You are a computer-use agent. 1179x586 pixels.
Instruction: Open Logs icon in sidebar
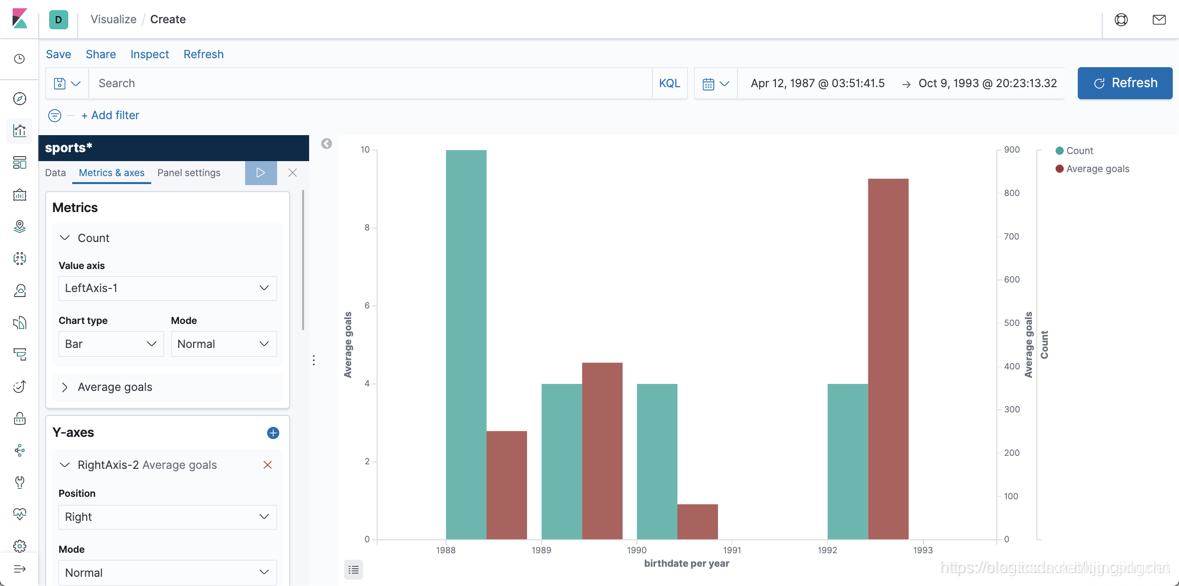(x=20, y=323)
